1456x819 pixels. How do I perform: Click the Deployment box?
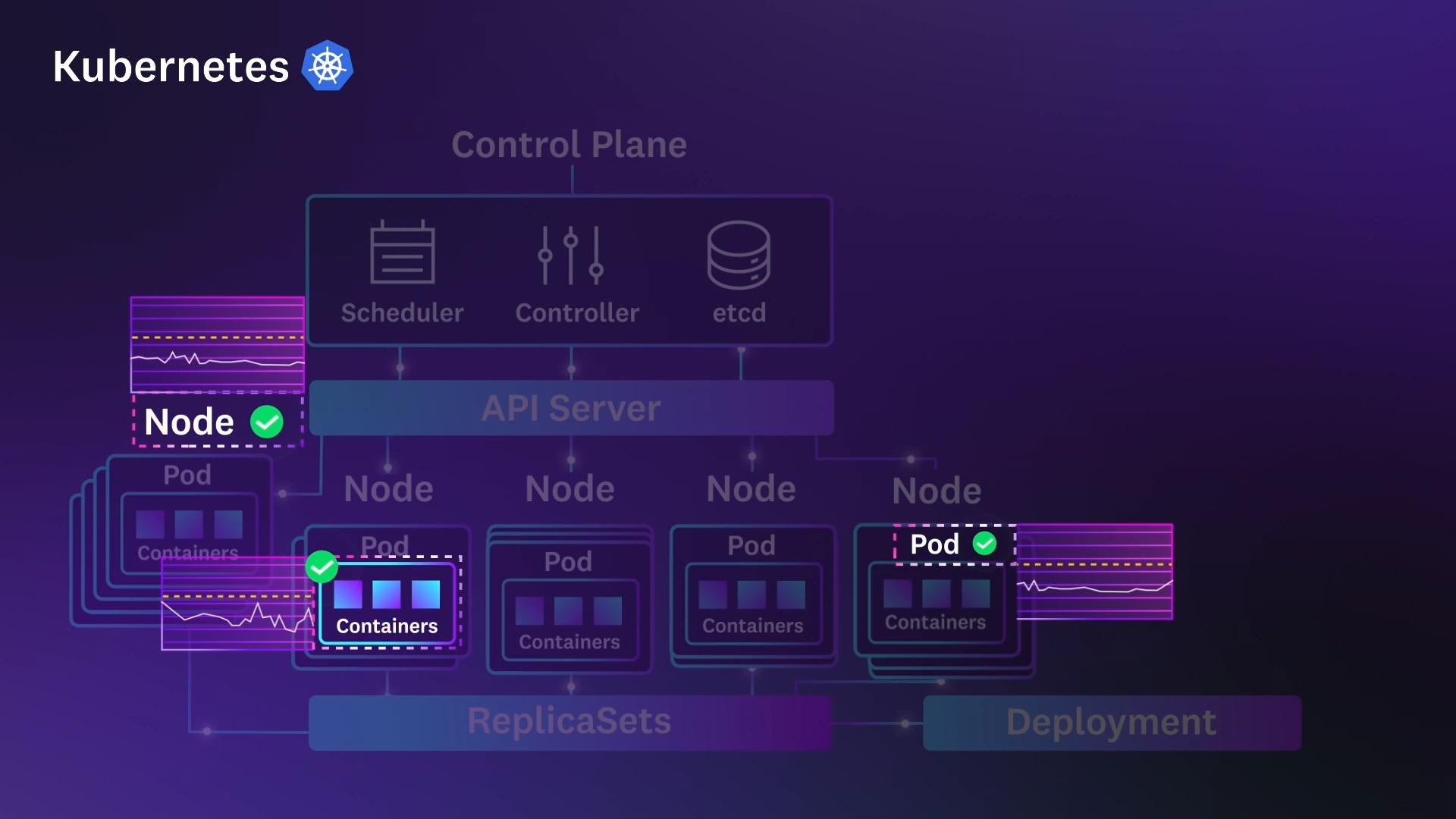tap(1112, 723)
